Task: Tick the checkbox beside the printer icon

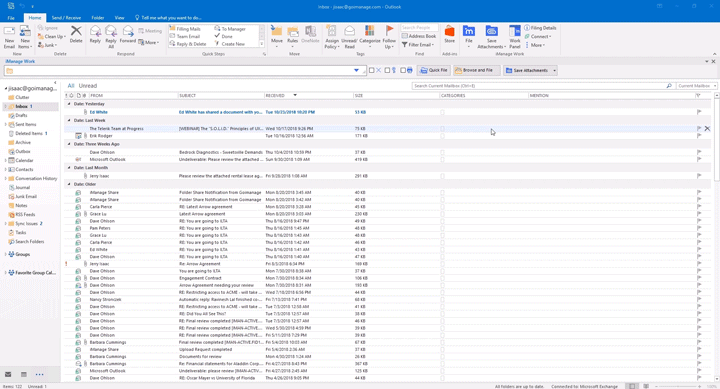Action: (403, 70)
